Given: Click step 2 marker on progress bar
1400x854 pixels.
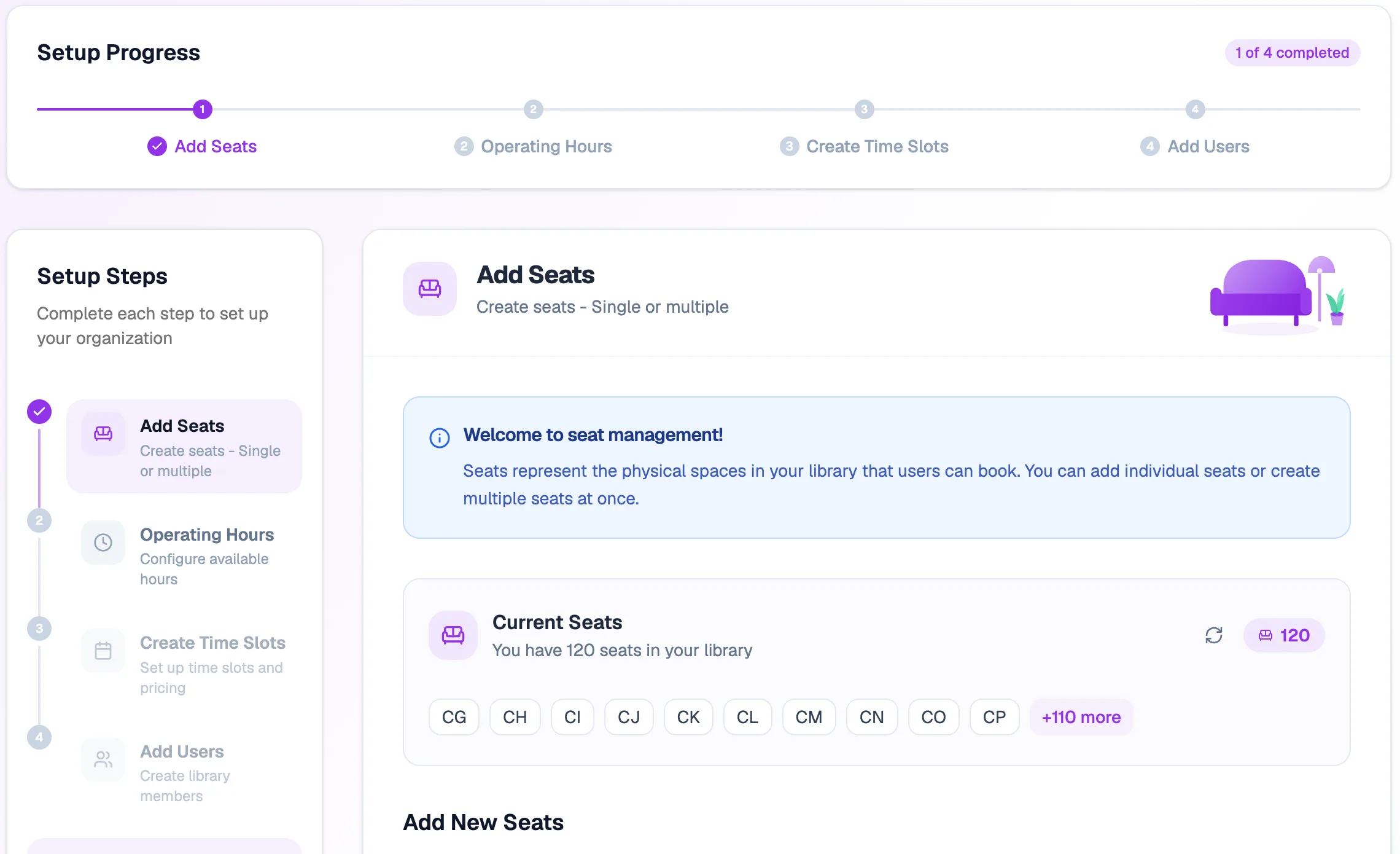Looking at the screenshot, I should (x=533, y=109).
